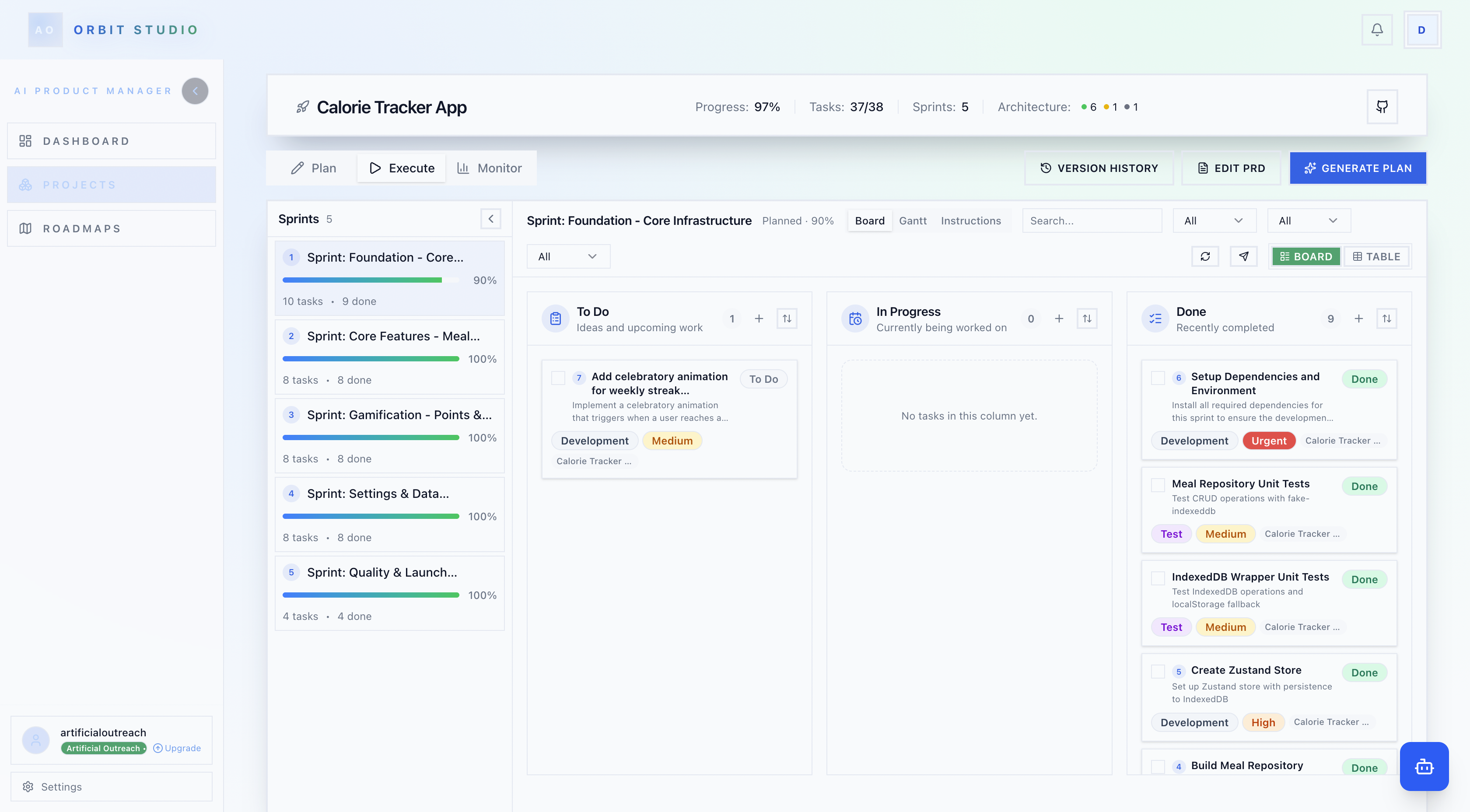1470x812 pixels.
Task: Collapse the Sprints panel with chevron
Action: 491,219
